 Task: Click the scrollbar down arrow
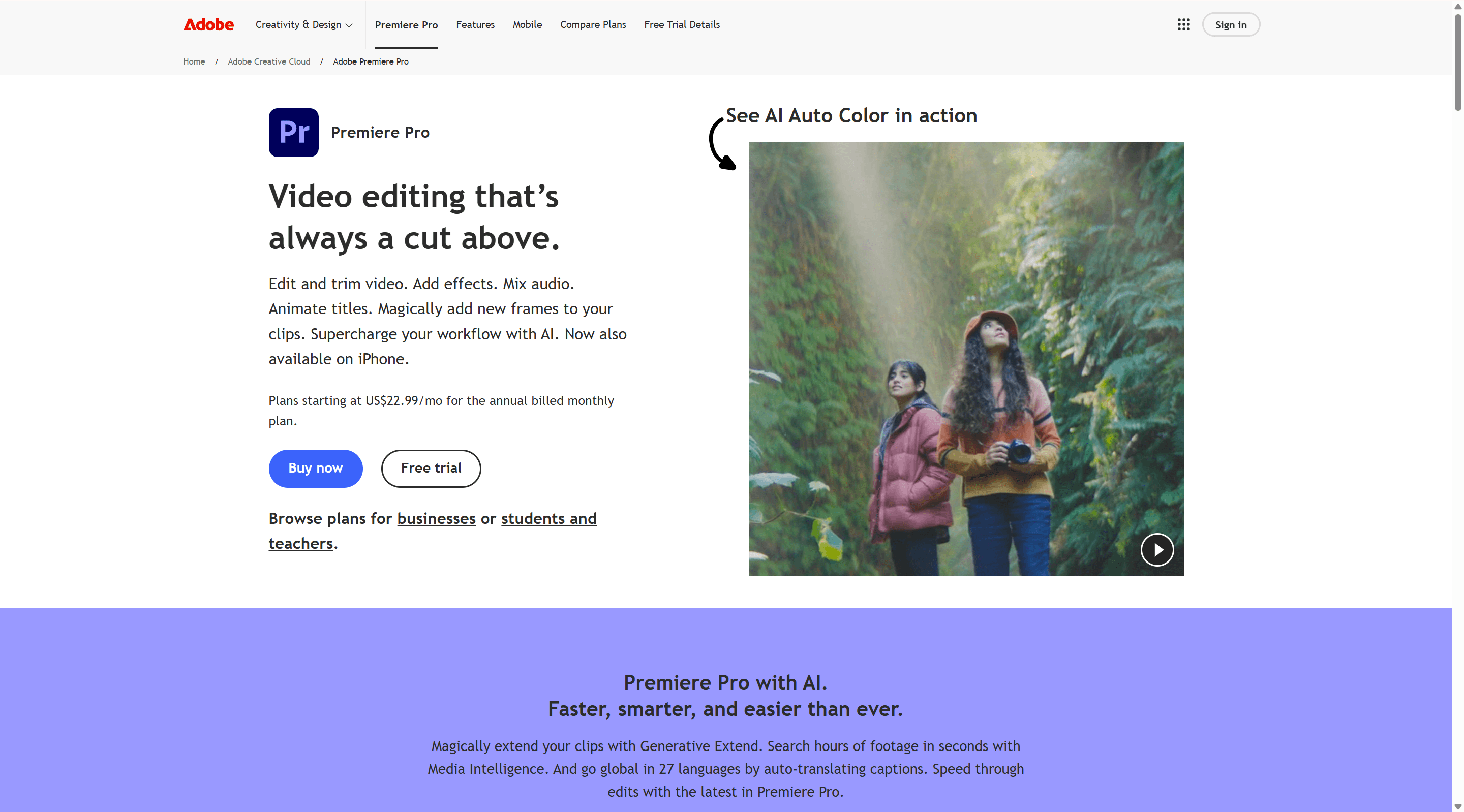[x=1458, y=806]
